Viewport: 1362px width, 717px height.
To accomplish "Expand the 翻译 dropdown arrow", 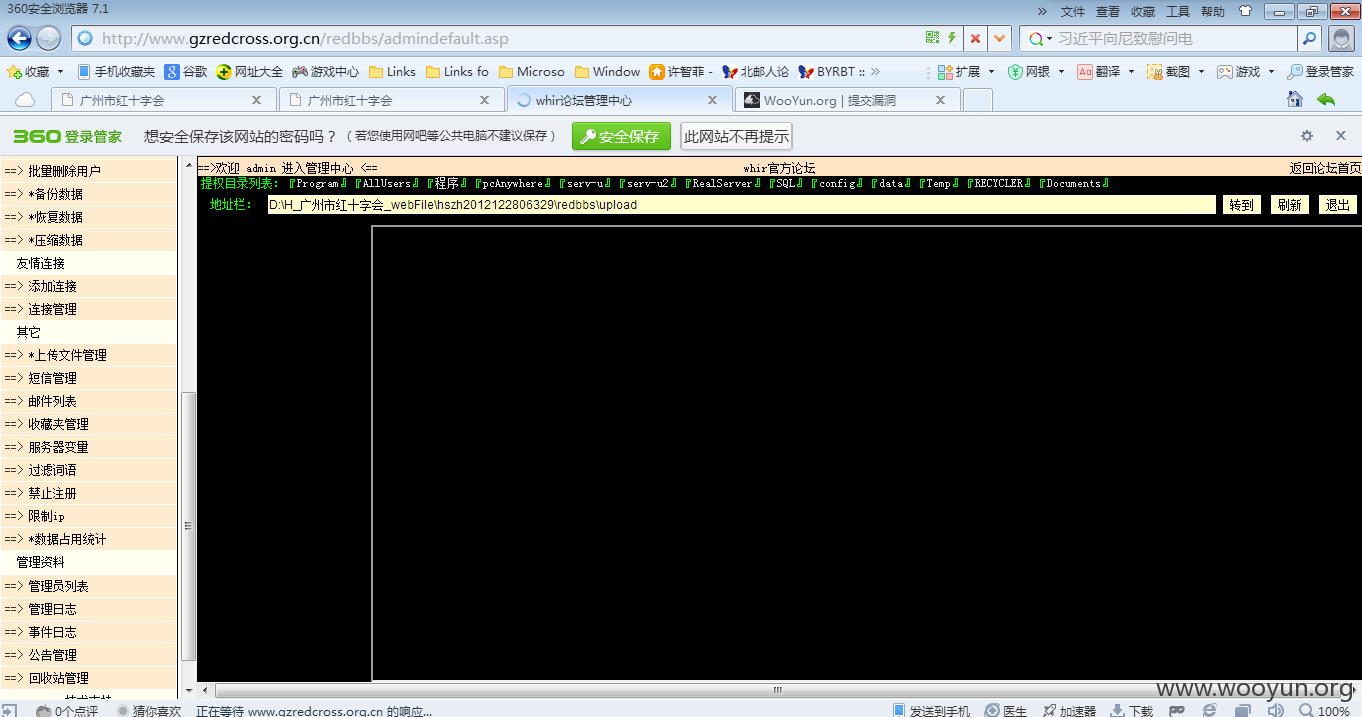I will coord(1131,72).
